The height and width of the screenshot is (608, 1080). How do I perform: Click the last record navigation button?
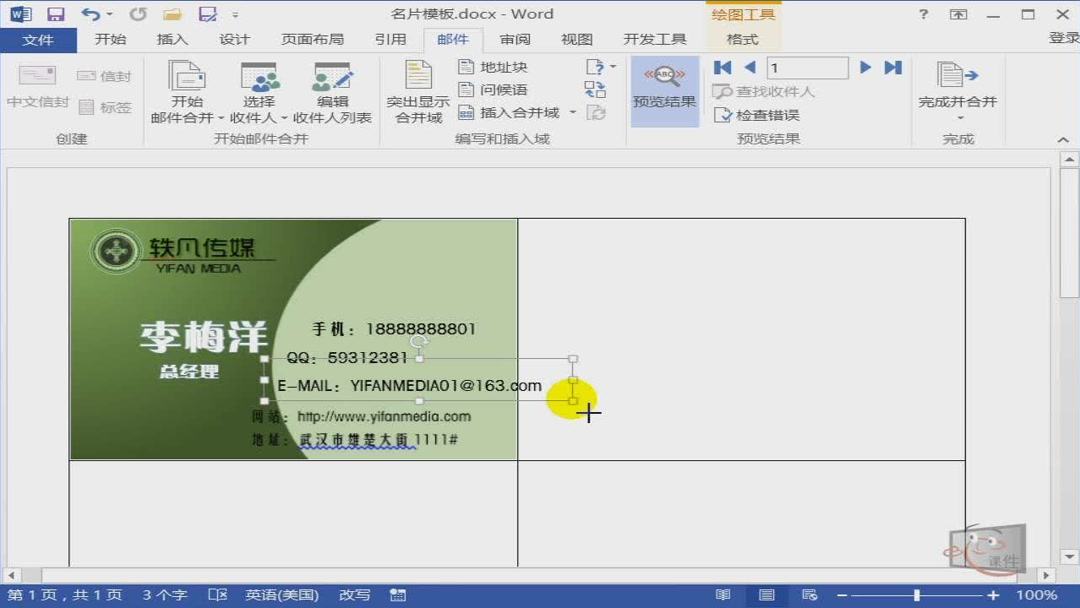click(892, 66)
